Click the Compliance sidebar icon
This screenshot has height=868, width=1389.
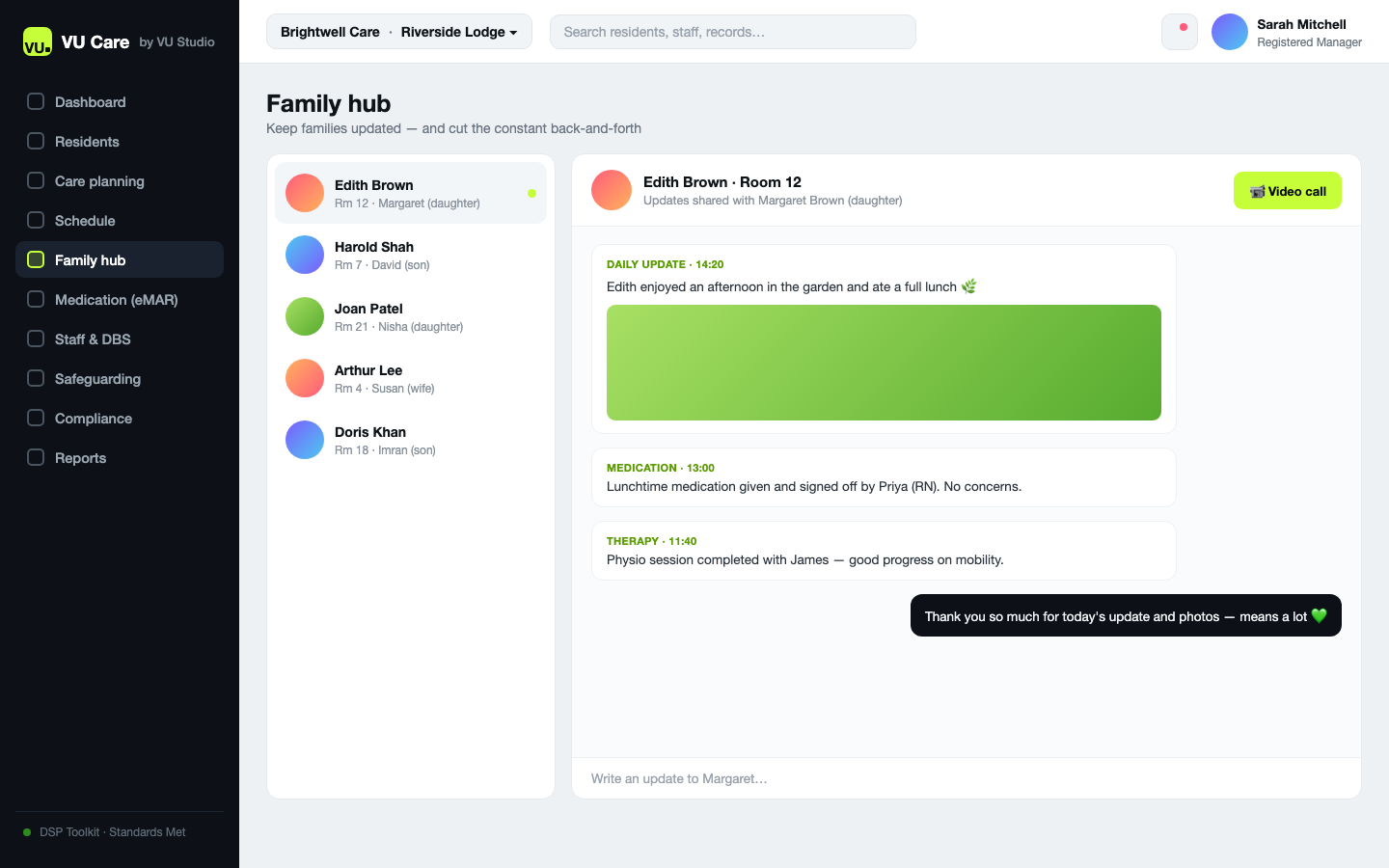[x=36, y=418]
